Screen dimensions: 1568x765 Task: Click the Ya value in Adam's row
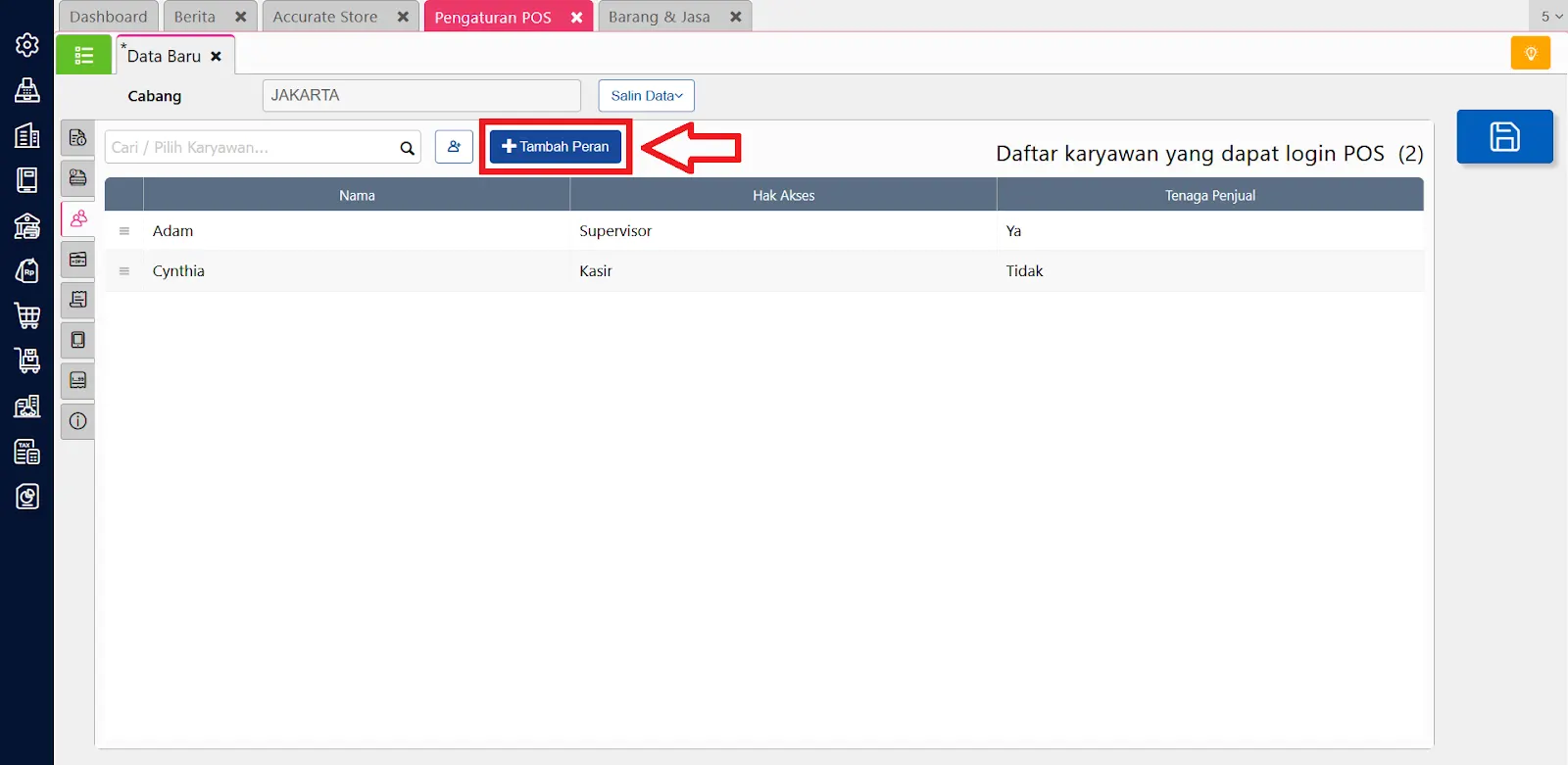click(1013, 231)
